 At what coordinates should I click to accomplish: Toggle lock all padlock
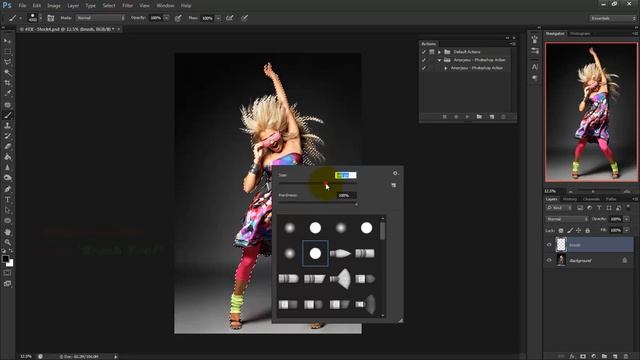pyautogui.click(x=587, y=231)
